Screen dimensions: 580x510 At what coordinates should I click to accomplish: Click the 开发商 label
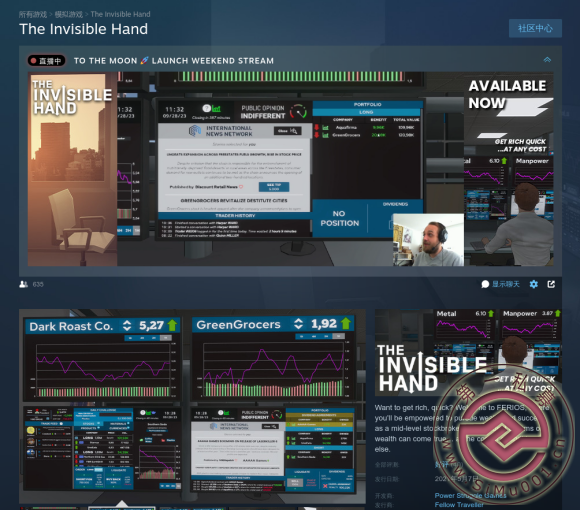pyautogui.click(x=384, y=496)
